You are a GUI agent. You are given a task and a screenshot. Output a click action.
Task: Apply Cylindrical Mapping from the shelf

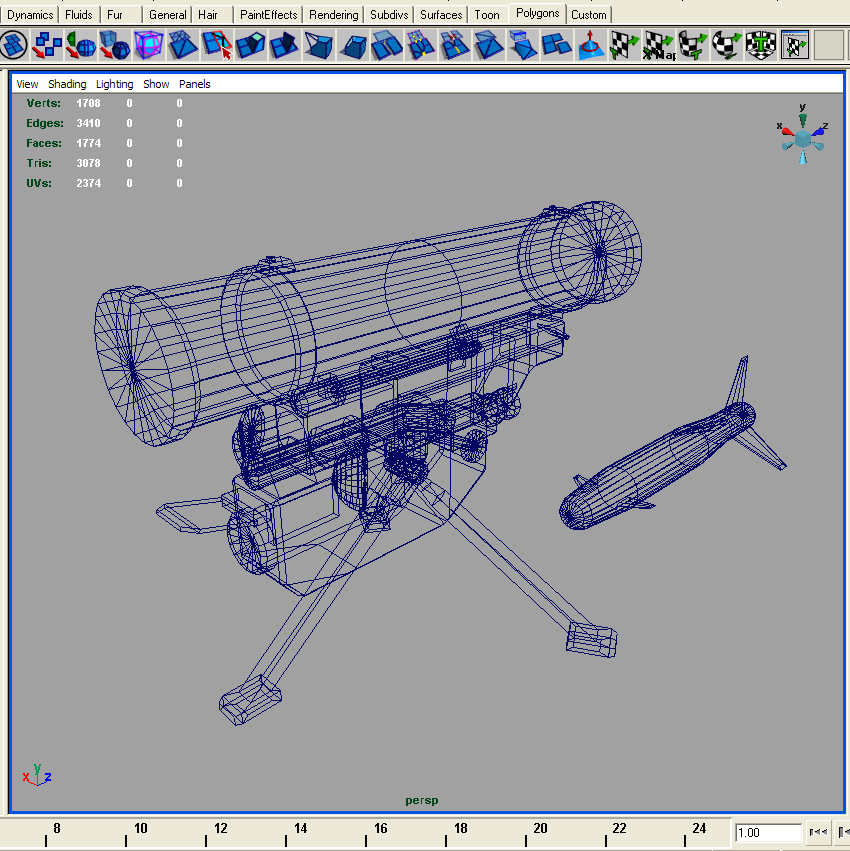pos(691,45)
